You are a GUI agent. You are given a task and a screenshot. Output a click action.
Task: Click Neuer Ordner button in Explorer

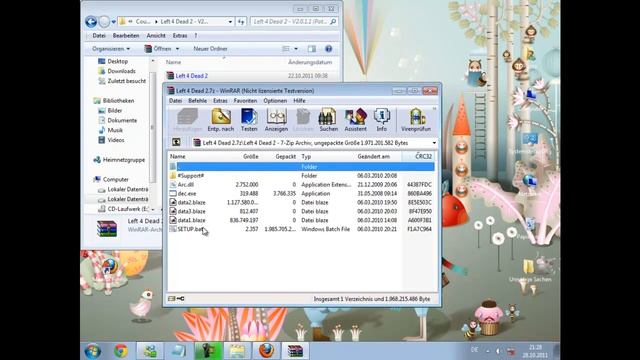pyautogui.click(x=210, y=49)
